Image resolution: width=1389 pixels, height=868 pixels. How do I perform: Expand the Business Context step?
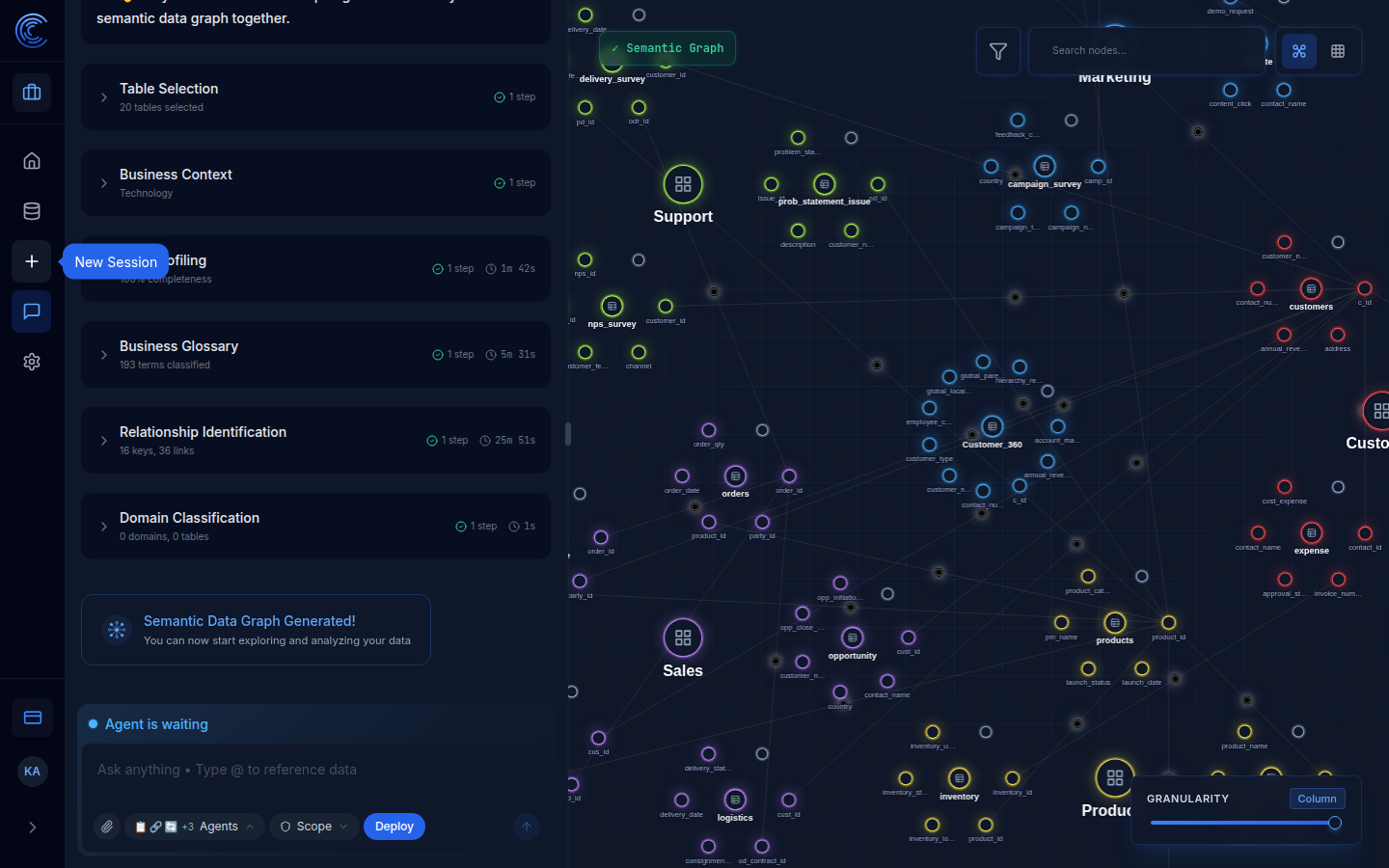315,182
